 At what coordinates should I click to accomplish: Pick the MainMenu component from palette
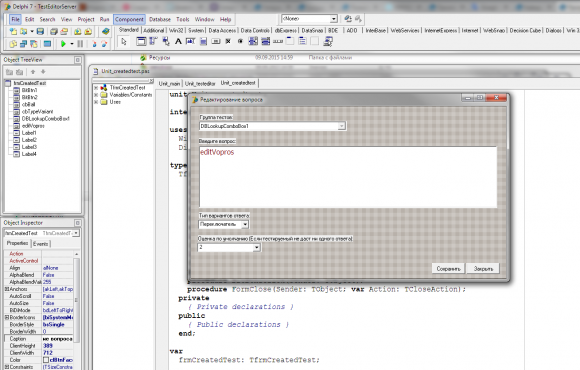153,41
